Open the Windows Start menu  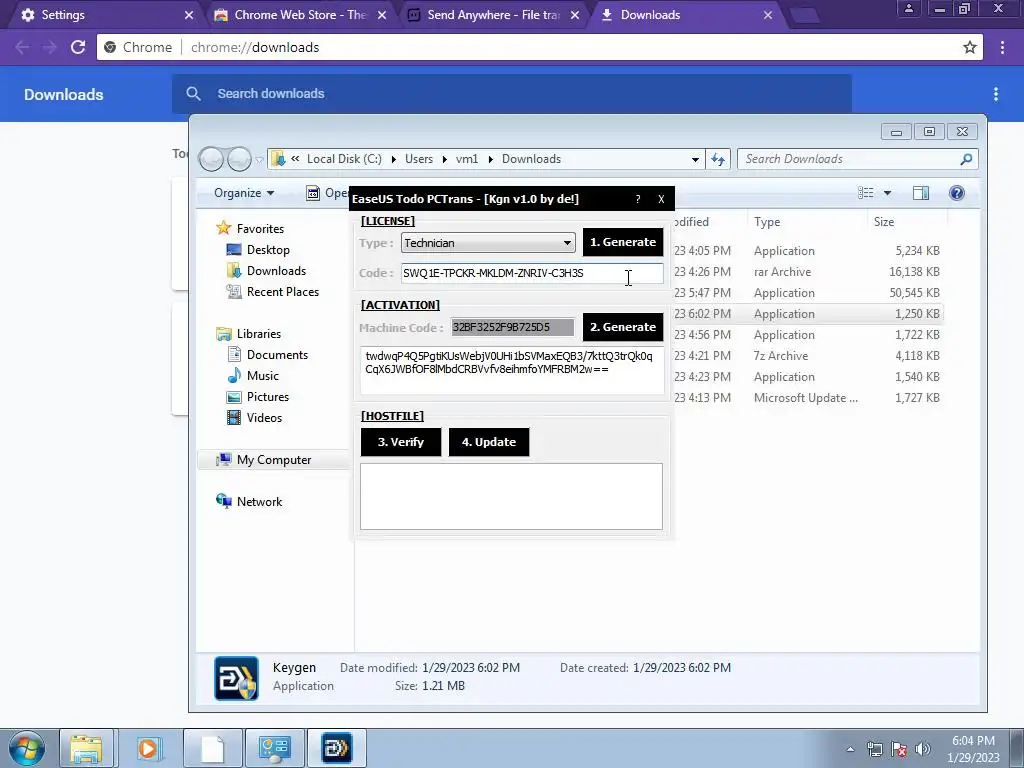pyautogui.click(x=27, y=748)
